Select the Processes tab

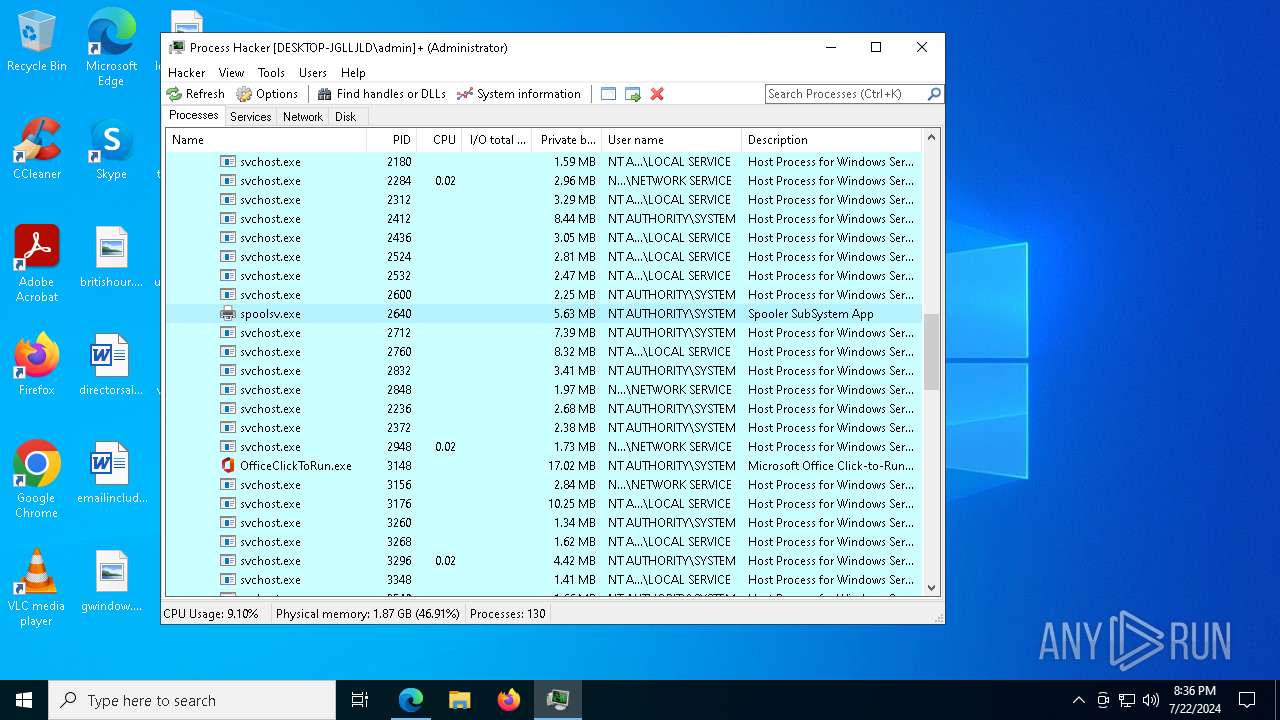coord(194,116)
